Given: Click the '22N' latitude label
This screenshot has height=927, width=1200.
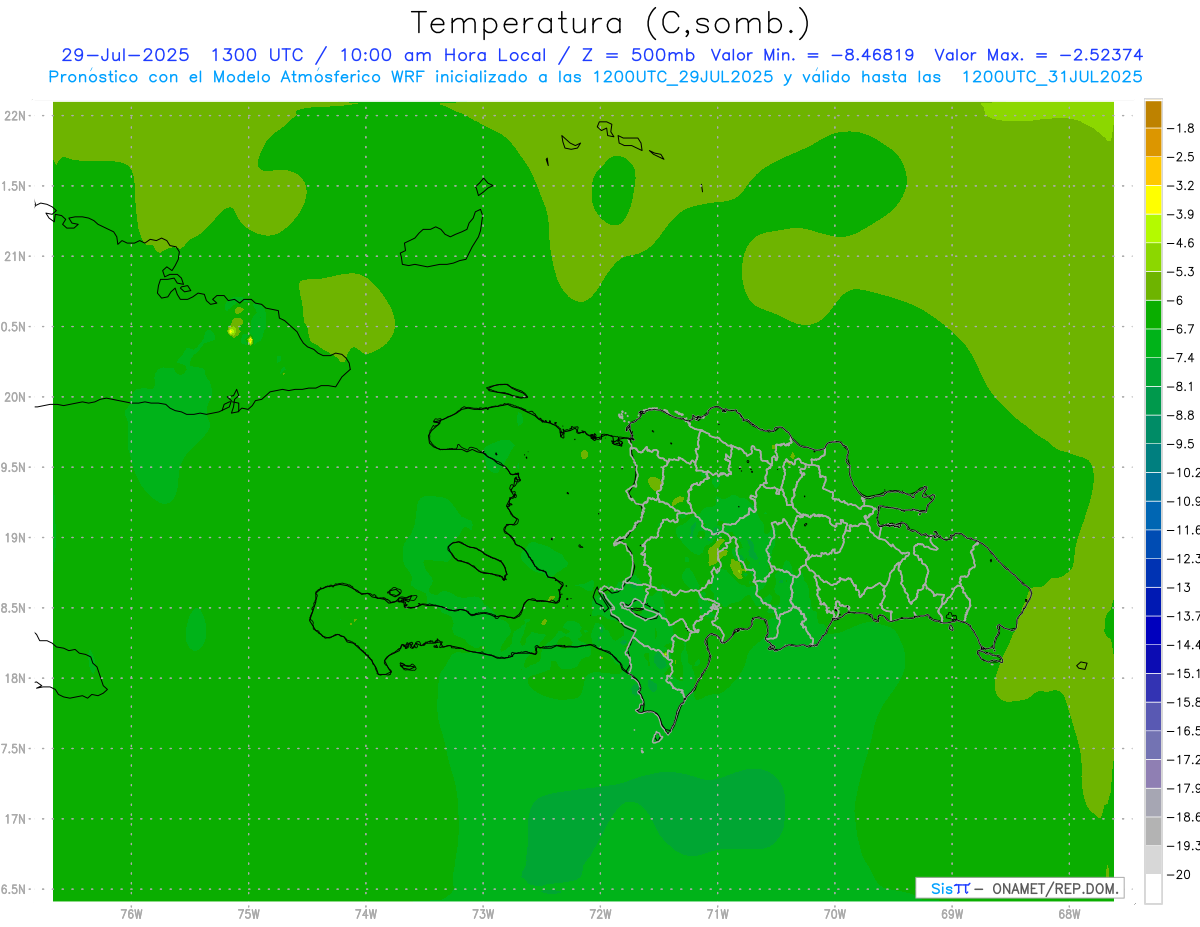Looking at the screenshot, I should [x=14, y=116].
